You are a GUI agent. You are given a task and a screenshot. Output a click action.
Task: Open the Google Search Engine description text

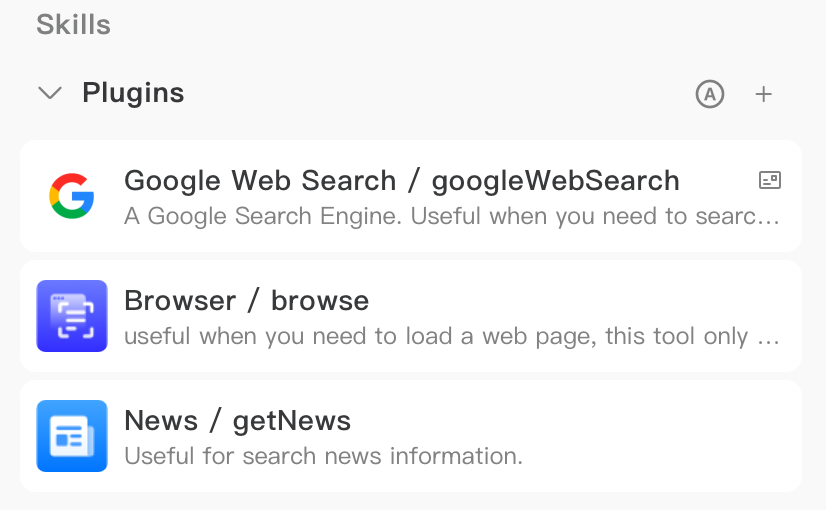coord(452,216)
